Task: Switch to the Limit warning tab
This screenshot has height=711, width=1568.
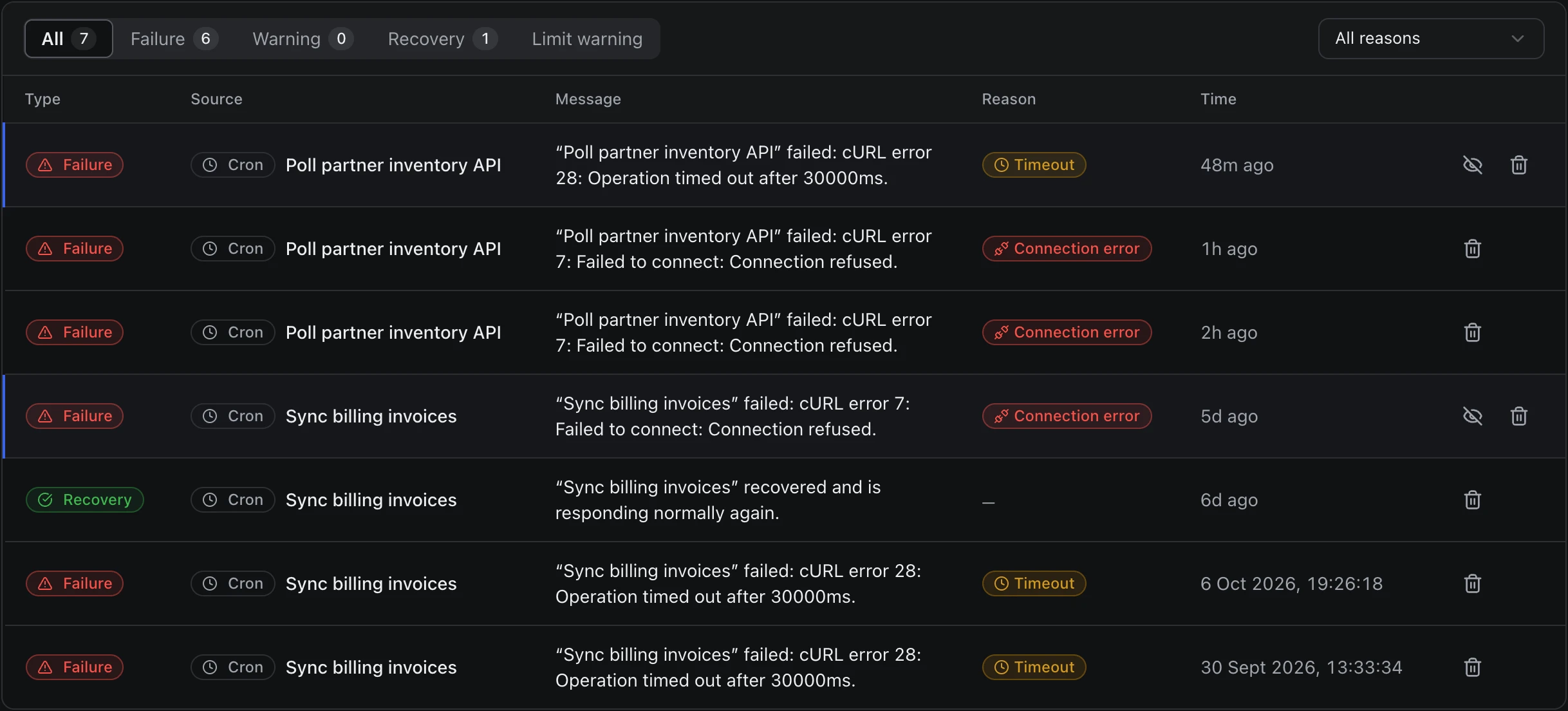Action: [x=587, y=39]
